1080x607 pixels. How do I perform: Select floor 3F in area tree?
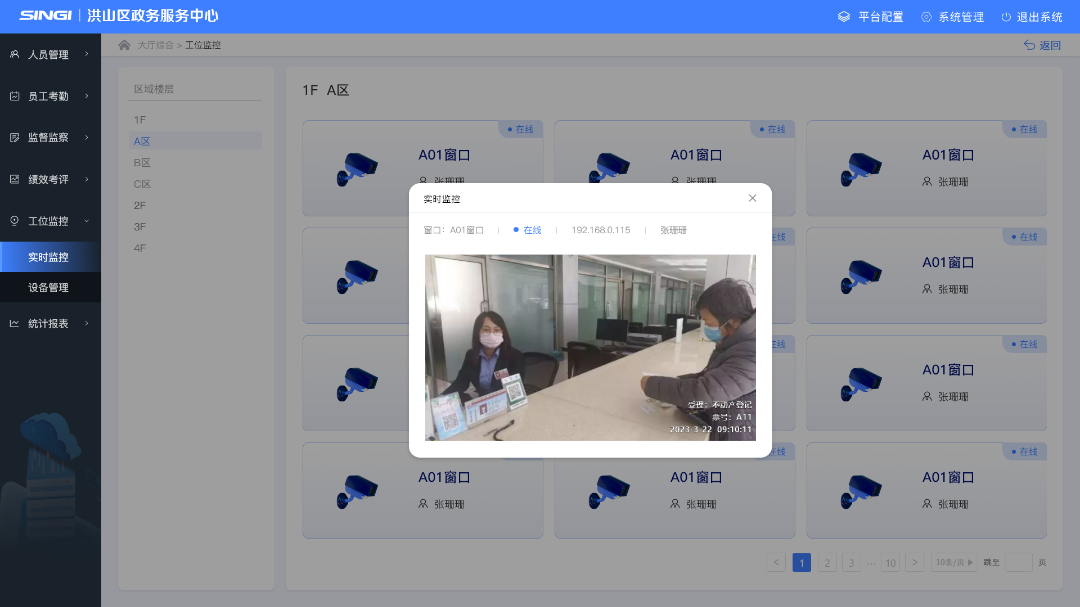140,227
